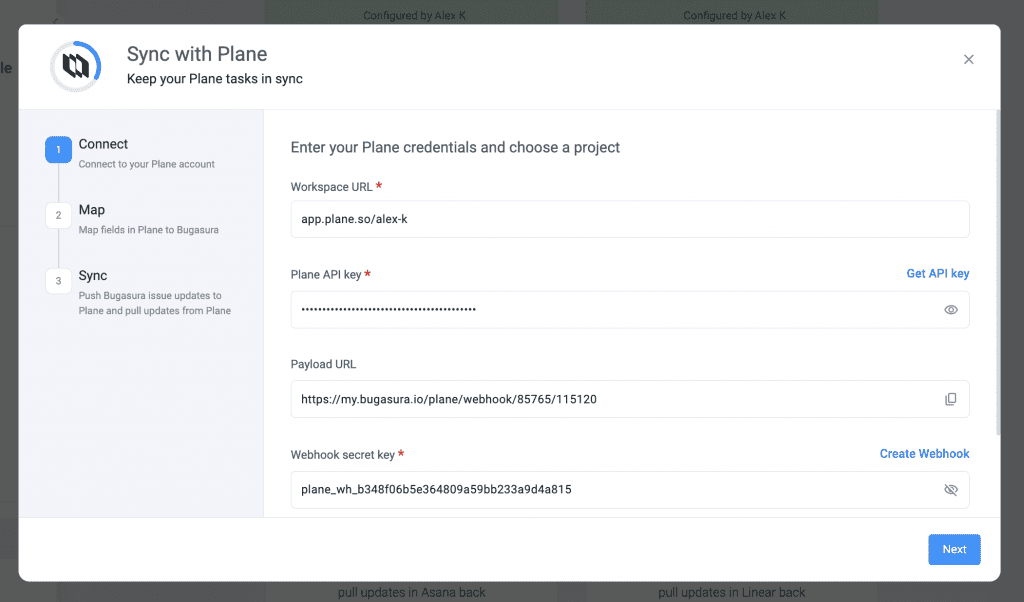
Task: Click 'pull updates in Linear back' background text
Action: point(731,592)
